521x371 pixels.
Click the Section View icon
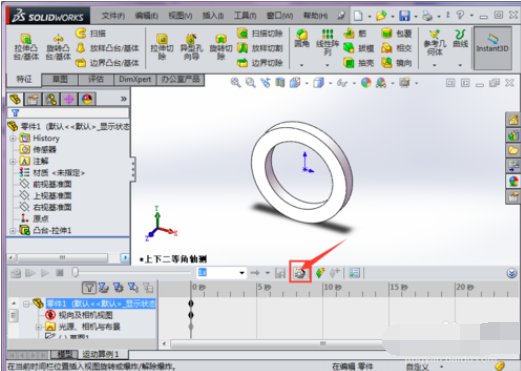click(x=280, y=82)
